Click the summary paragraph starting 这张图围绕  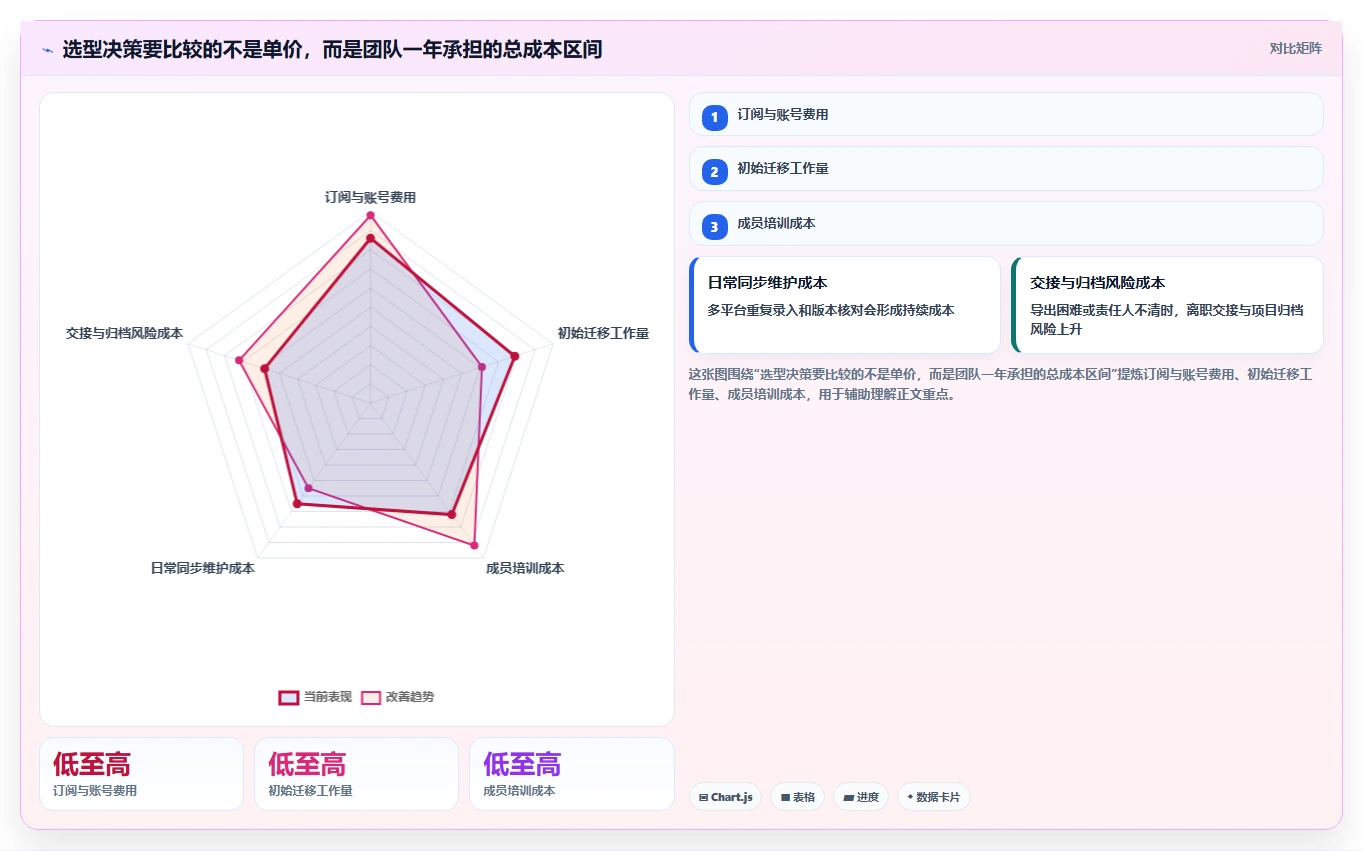click(1000, 384)
